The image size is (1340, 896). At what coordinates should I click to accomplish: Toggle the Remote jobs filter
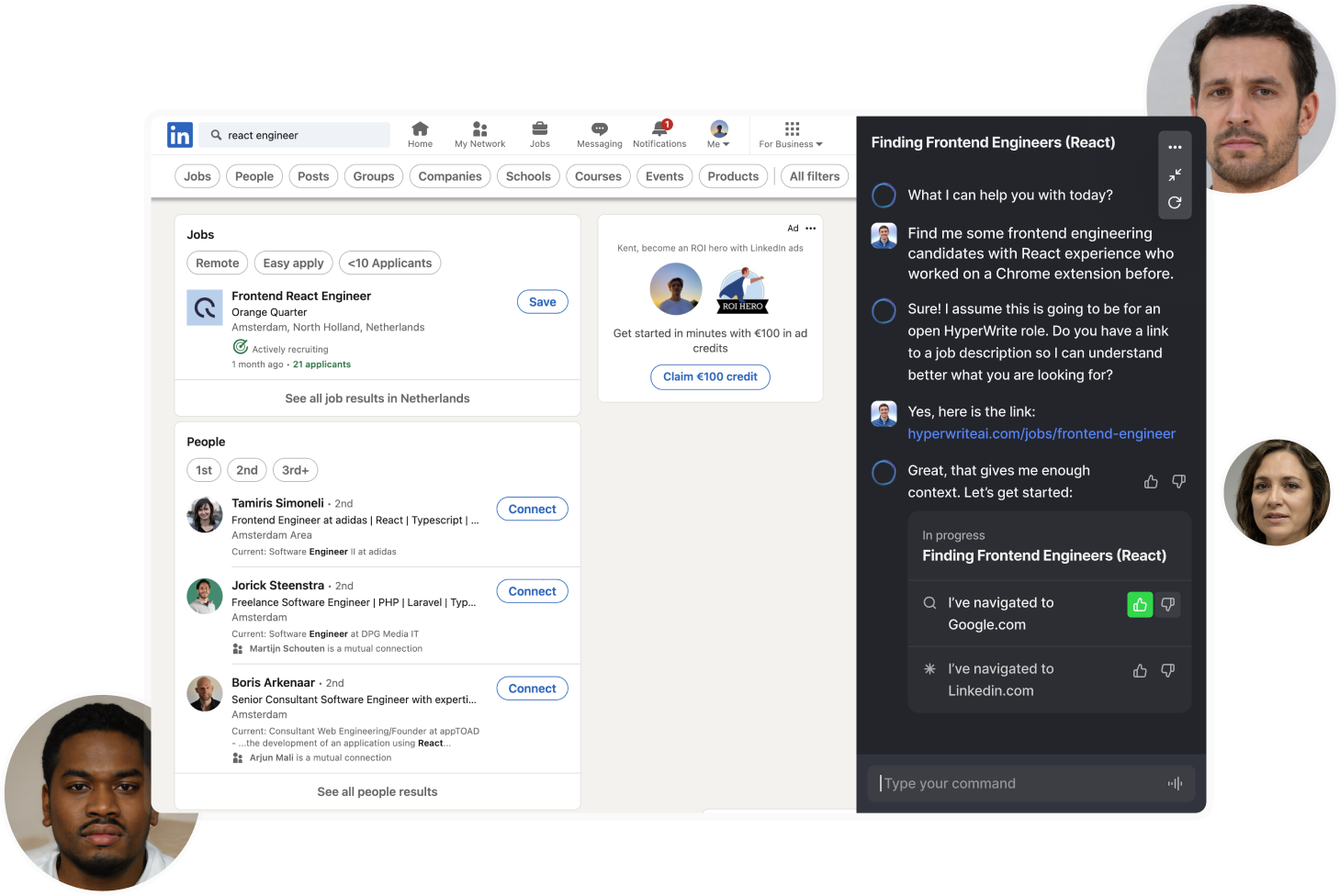pos(218,263)
